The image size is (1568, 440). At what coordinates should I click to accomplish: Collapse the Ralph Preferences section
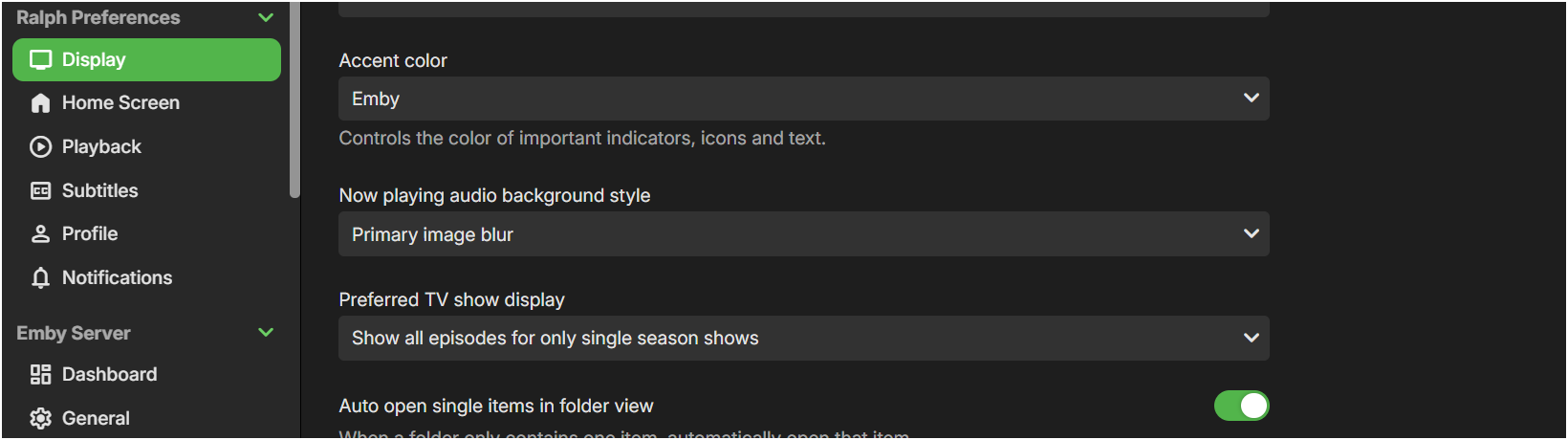[266, 17]
